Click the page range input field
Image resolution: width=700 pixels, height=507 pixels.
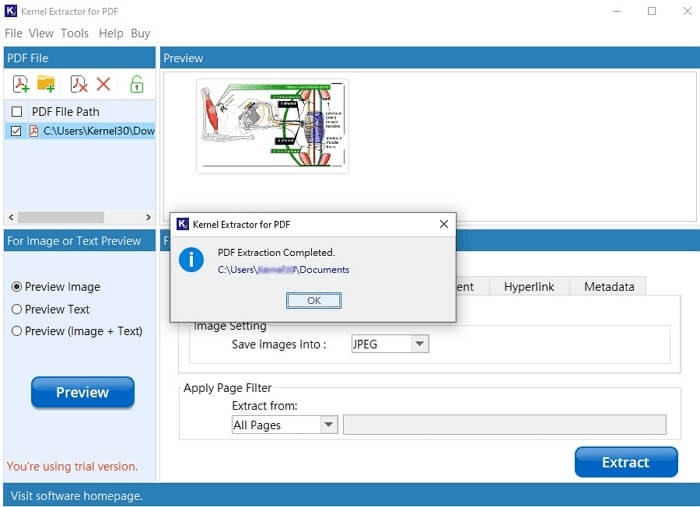click(504, 424)
